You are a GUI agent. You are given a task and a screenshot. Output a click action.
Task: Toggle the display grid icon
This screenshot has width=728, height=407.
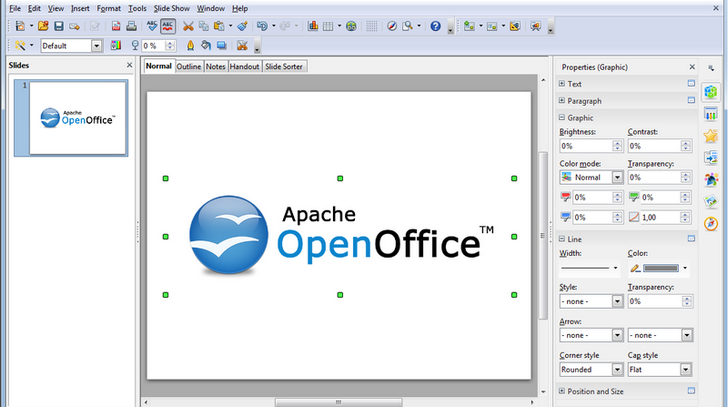pyautogui.click(x=371, y=26)
